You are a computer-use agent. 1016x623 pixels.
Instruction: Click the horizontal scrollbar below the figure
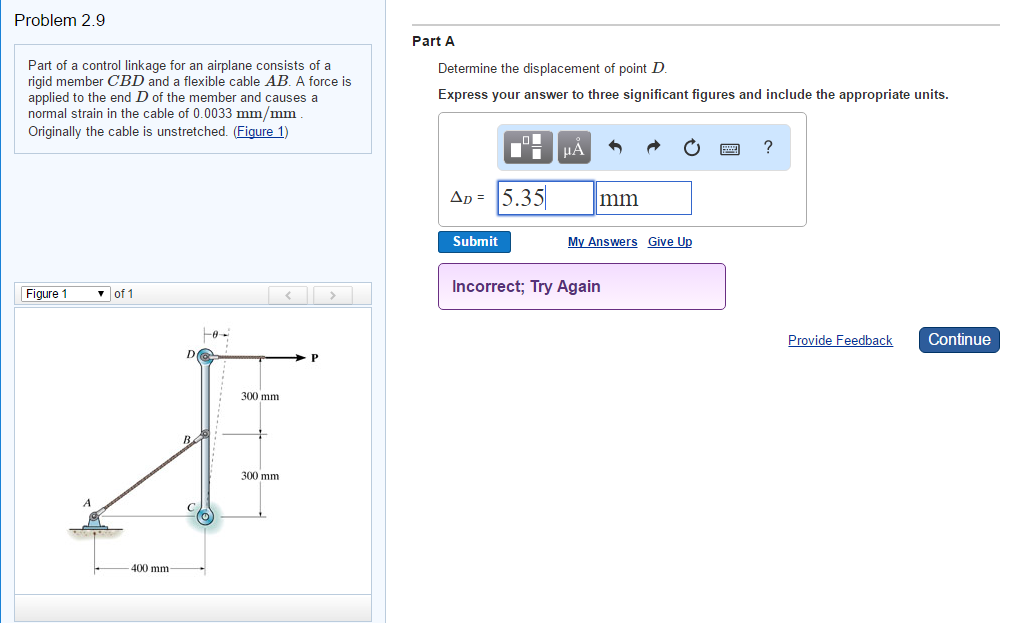193,607
